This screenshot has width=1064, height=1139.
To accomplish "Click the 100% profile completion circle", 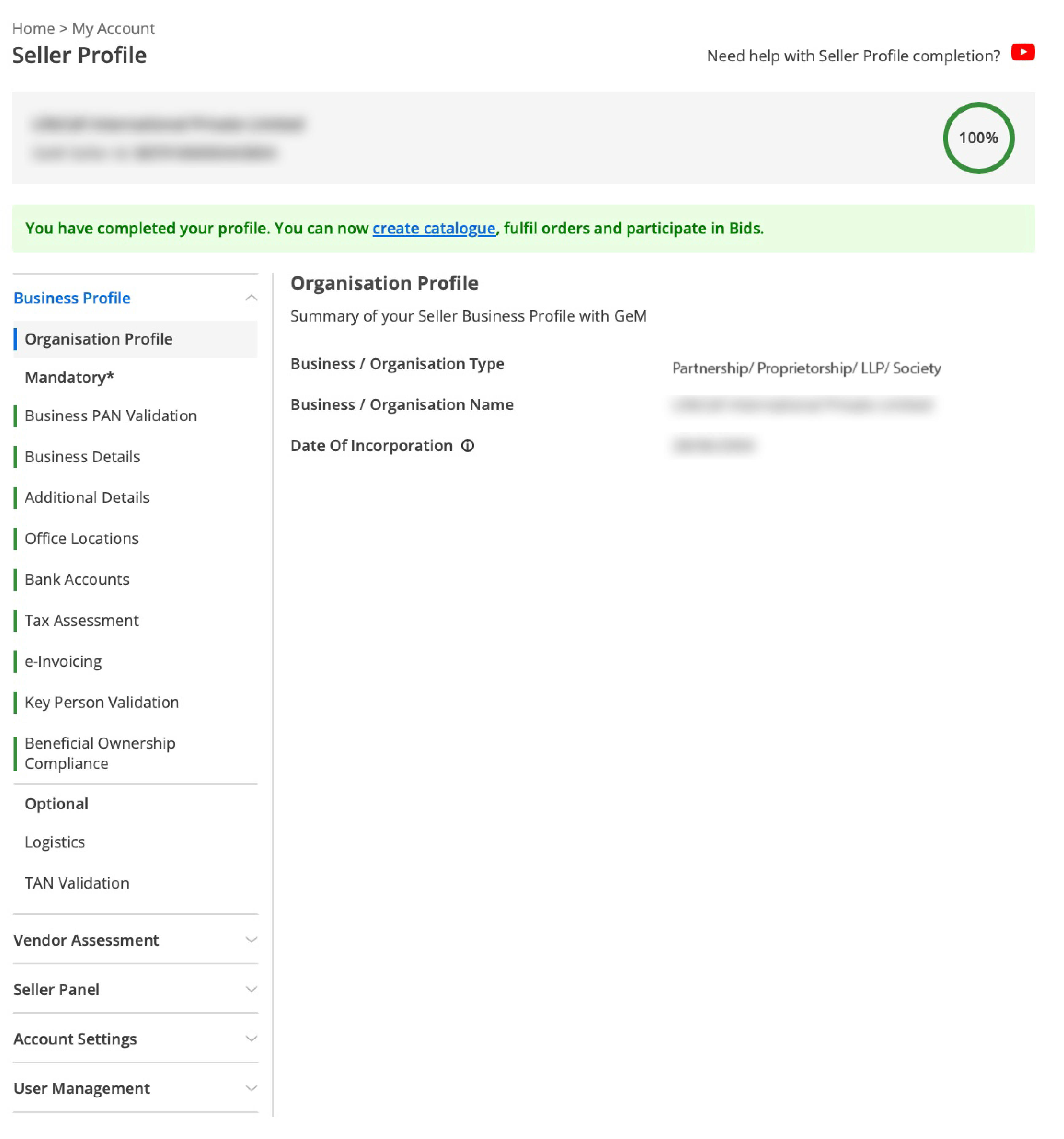I will pyautogui.click(x=978, y=138).
